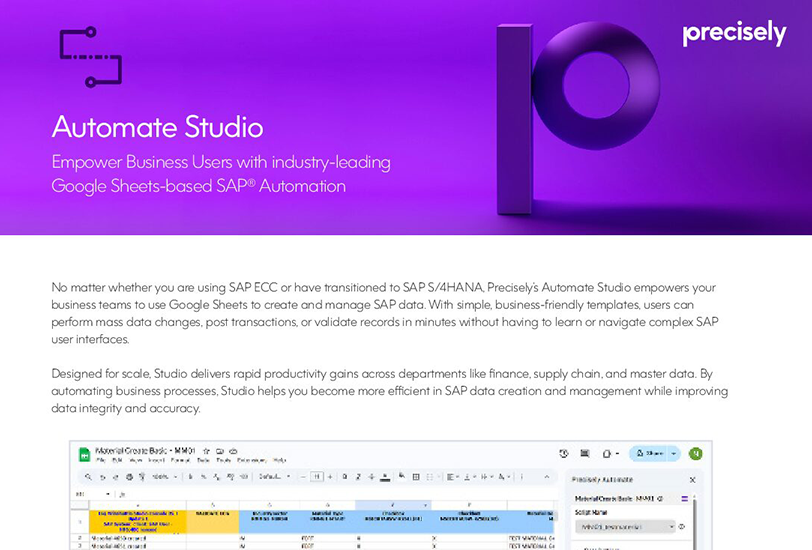
Task: Open the View menu in Sheets
Action: 136,460
